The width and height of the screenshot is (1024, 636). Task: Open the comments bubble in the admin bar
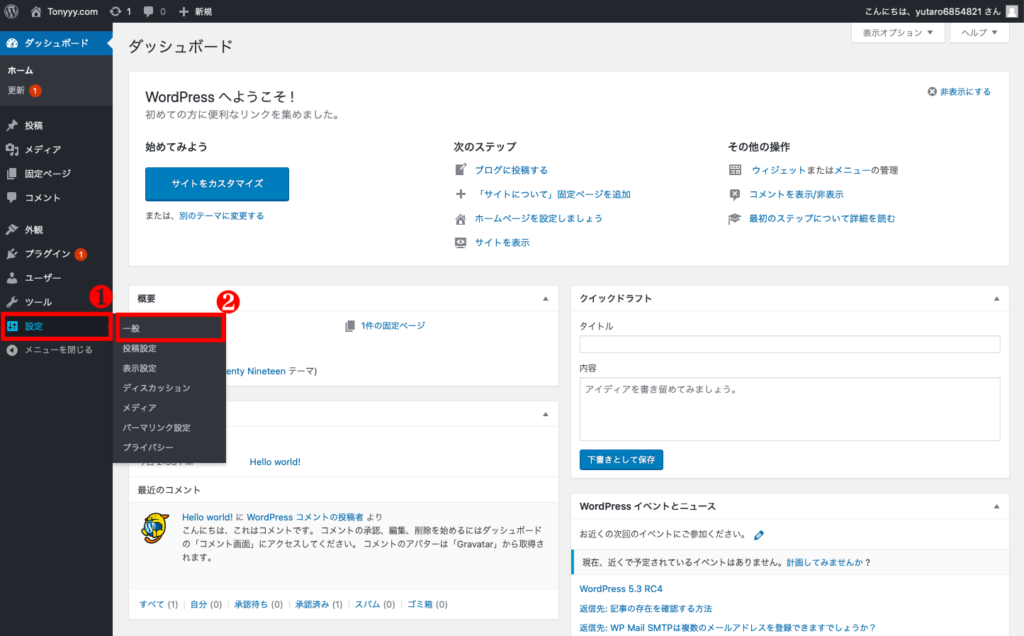pos(149,12)
